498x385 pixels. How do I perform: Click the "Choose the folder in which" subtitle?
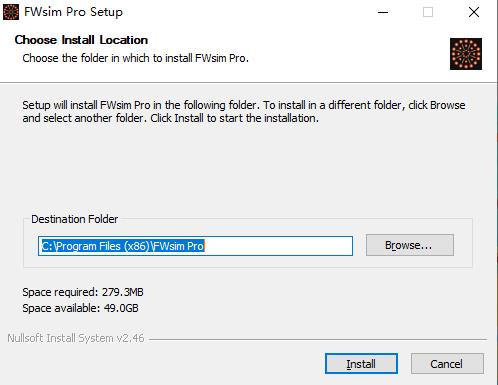[136, 58]
